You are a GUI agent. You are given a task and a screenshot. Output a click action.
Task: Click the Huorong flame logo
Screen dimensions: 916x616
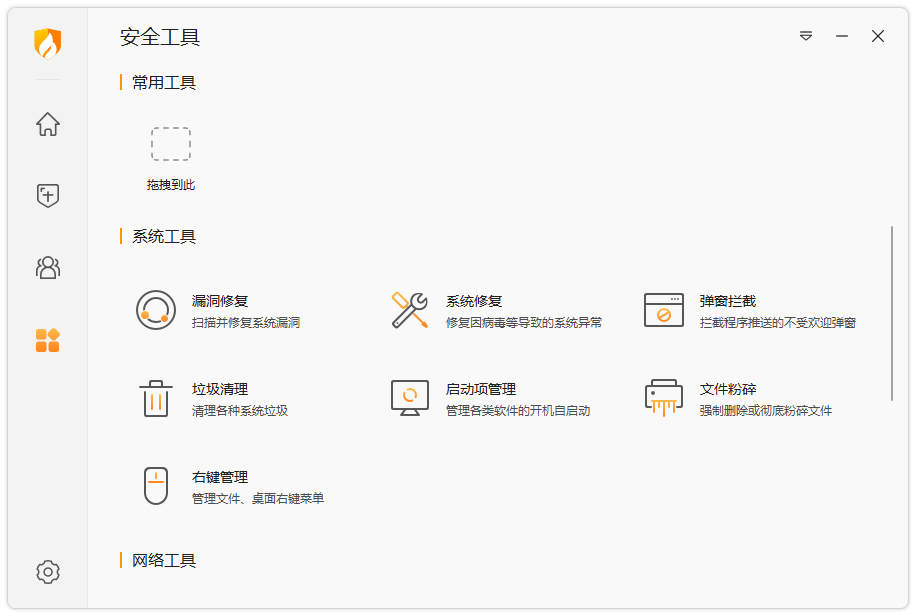pyautogui.click(x=46, y=42)
